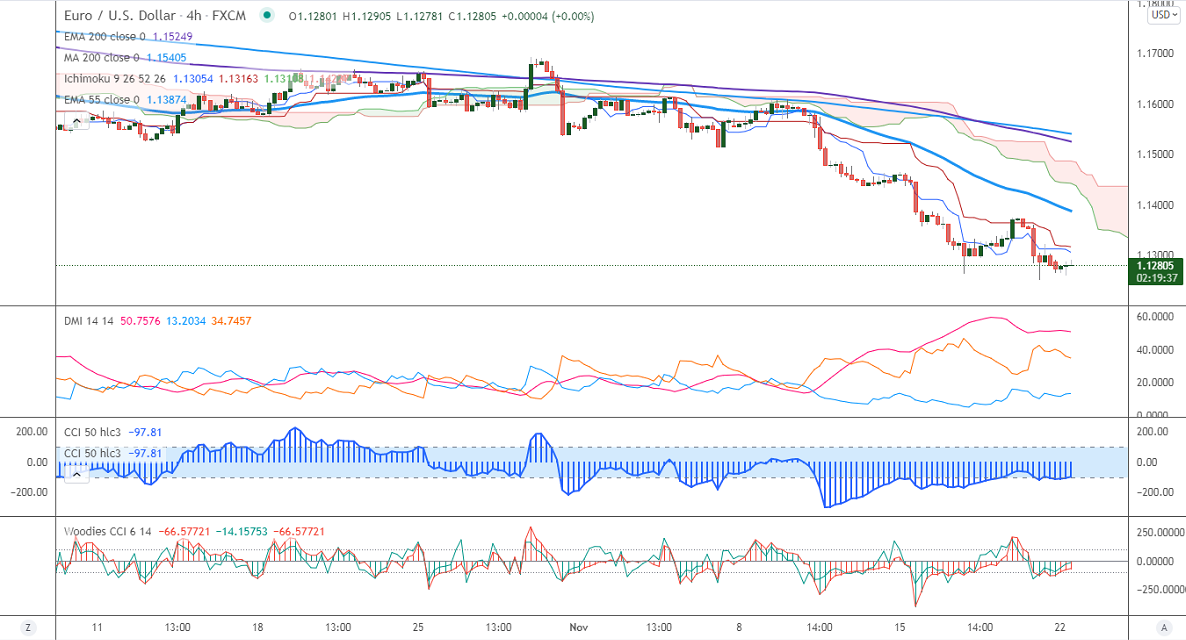Click the green market status dot
This screenshot has height=640, width=1186.
266,15
